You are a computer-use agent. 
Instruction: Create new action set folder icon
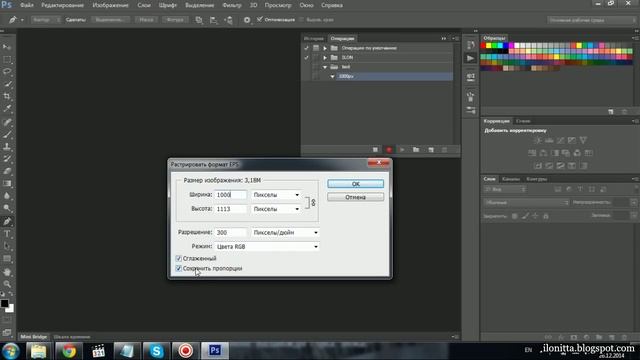point(416,150)
